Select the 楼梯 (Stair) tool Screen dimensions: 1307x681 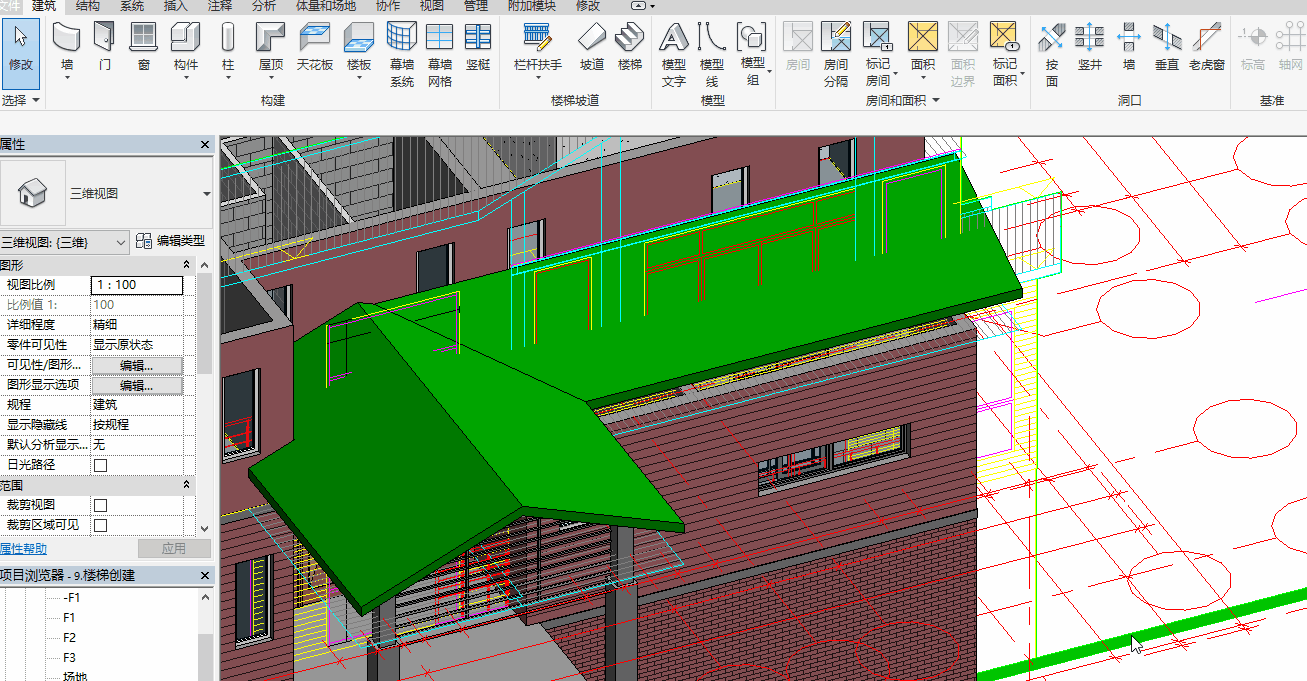click(x=629, y=37)
